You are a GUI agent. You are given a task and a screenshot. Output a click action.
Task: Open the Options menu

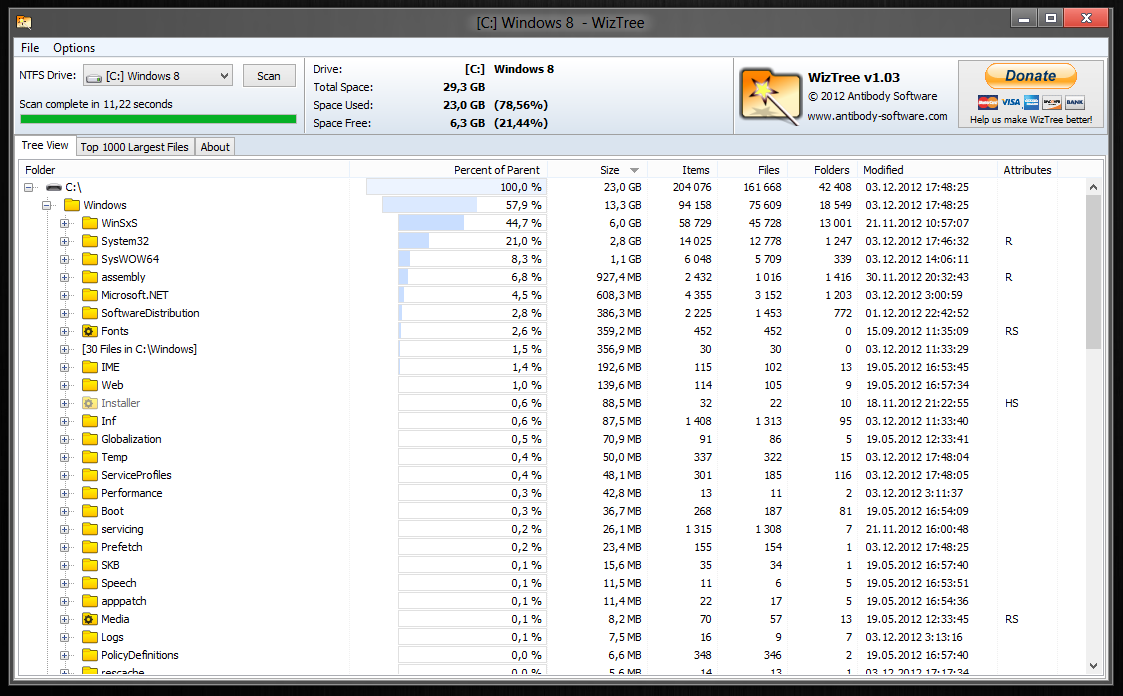coord(74,48)
